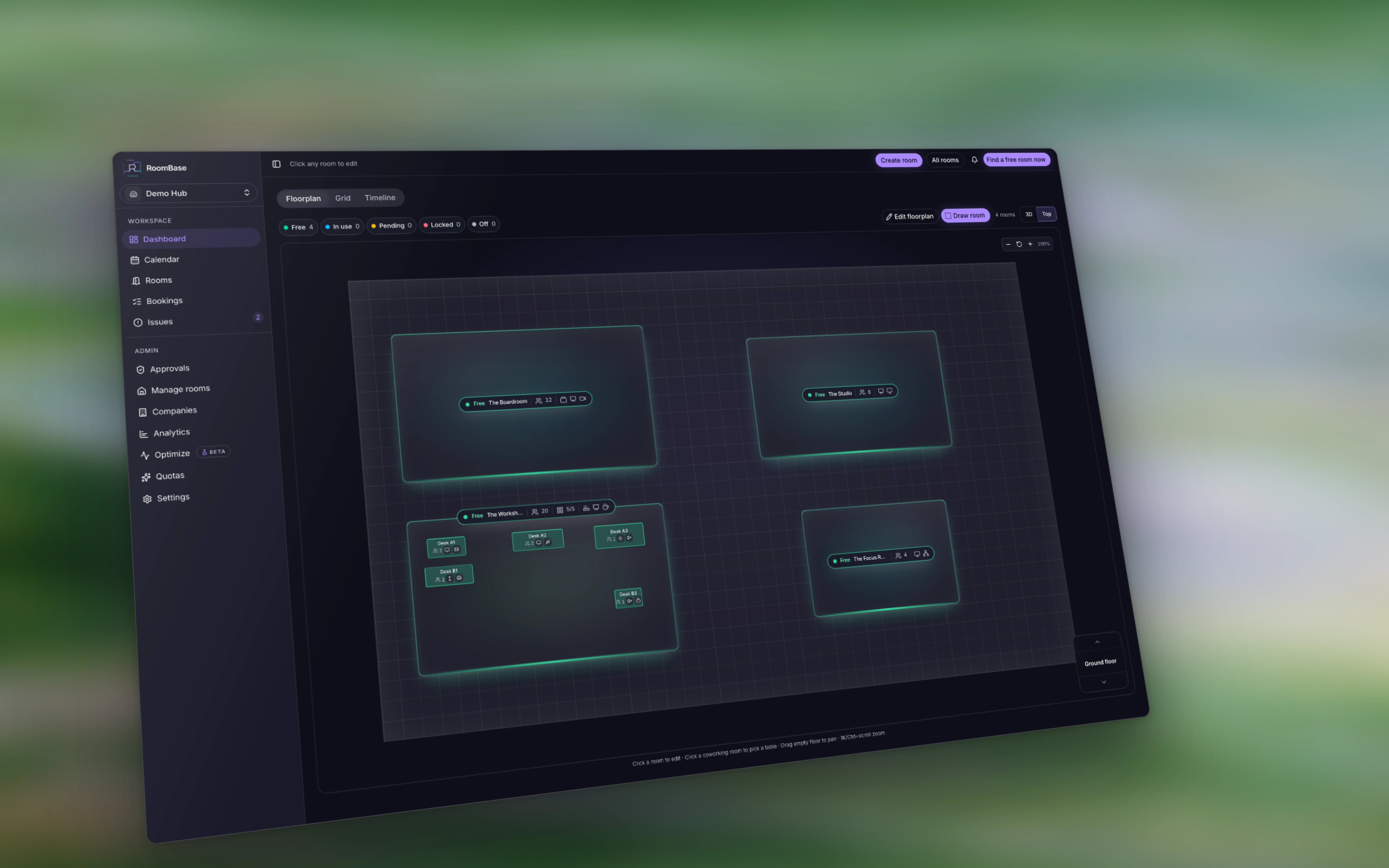Switch floorplan to Top view
The image size is (1389, 868).
[1046, 214]
